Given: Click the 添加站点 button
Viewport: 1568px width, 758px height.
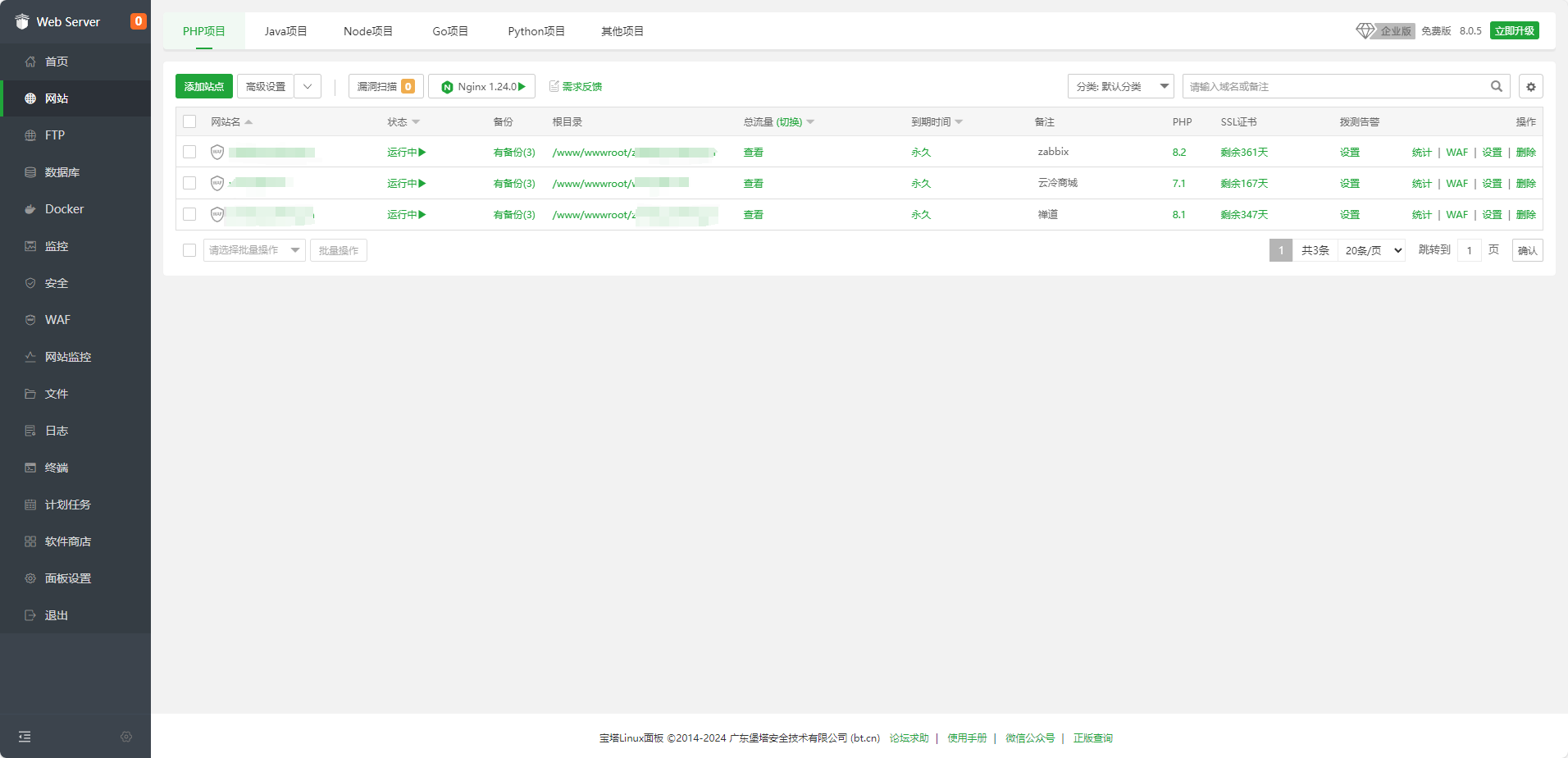Looking at the screenshot, I should 204,86.
